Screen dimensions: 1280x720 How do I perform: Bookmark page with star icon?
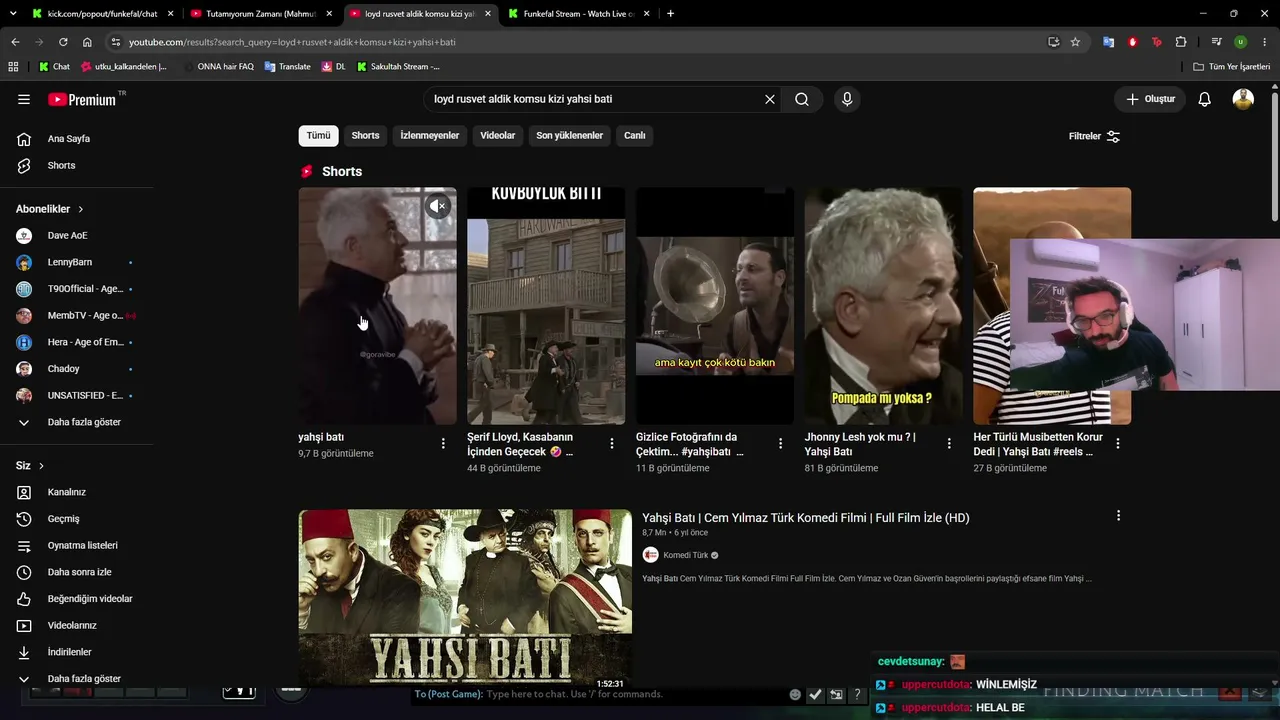tap(1075, 42)
